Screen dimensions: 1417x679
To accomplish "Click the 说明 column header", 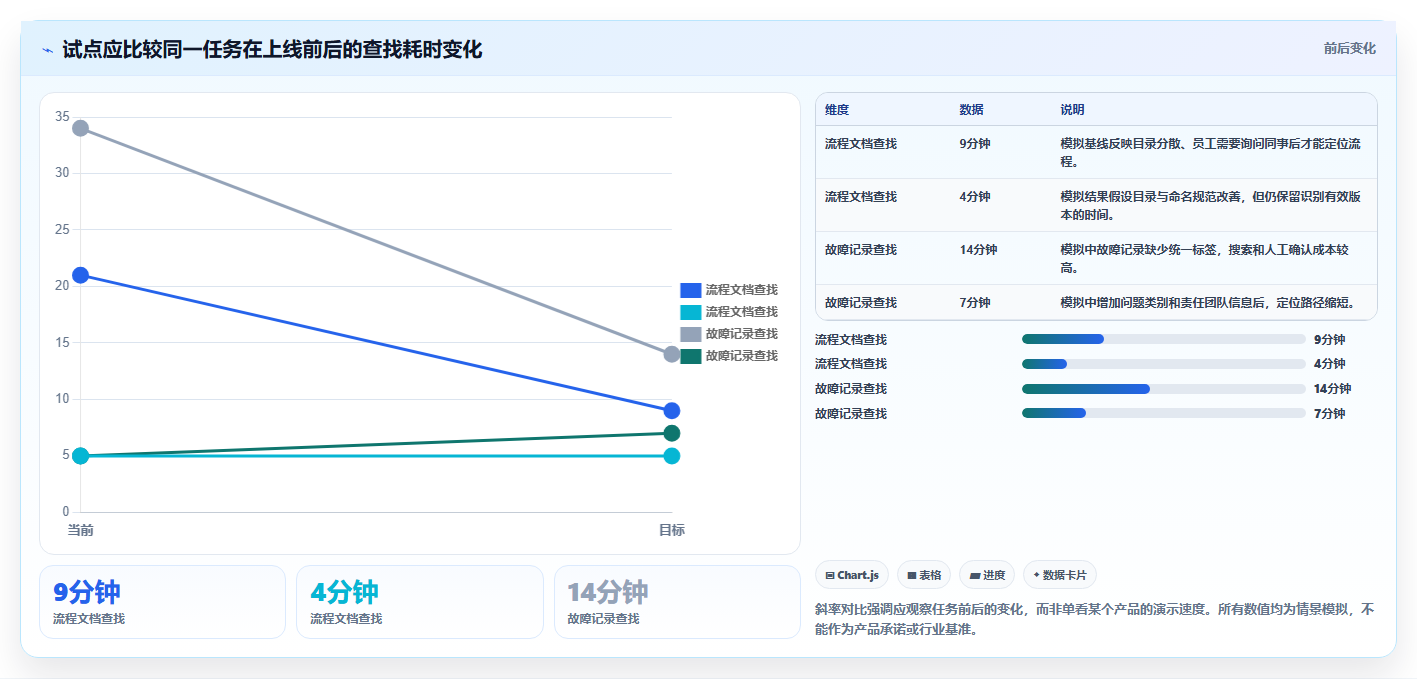I will 1072,110.
